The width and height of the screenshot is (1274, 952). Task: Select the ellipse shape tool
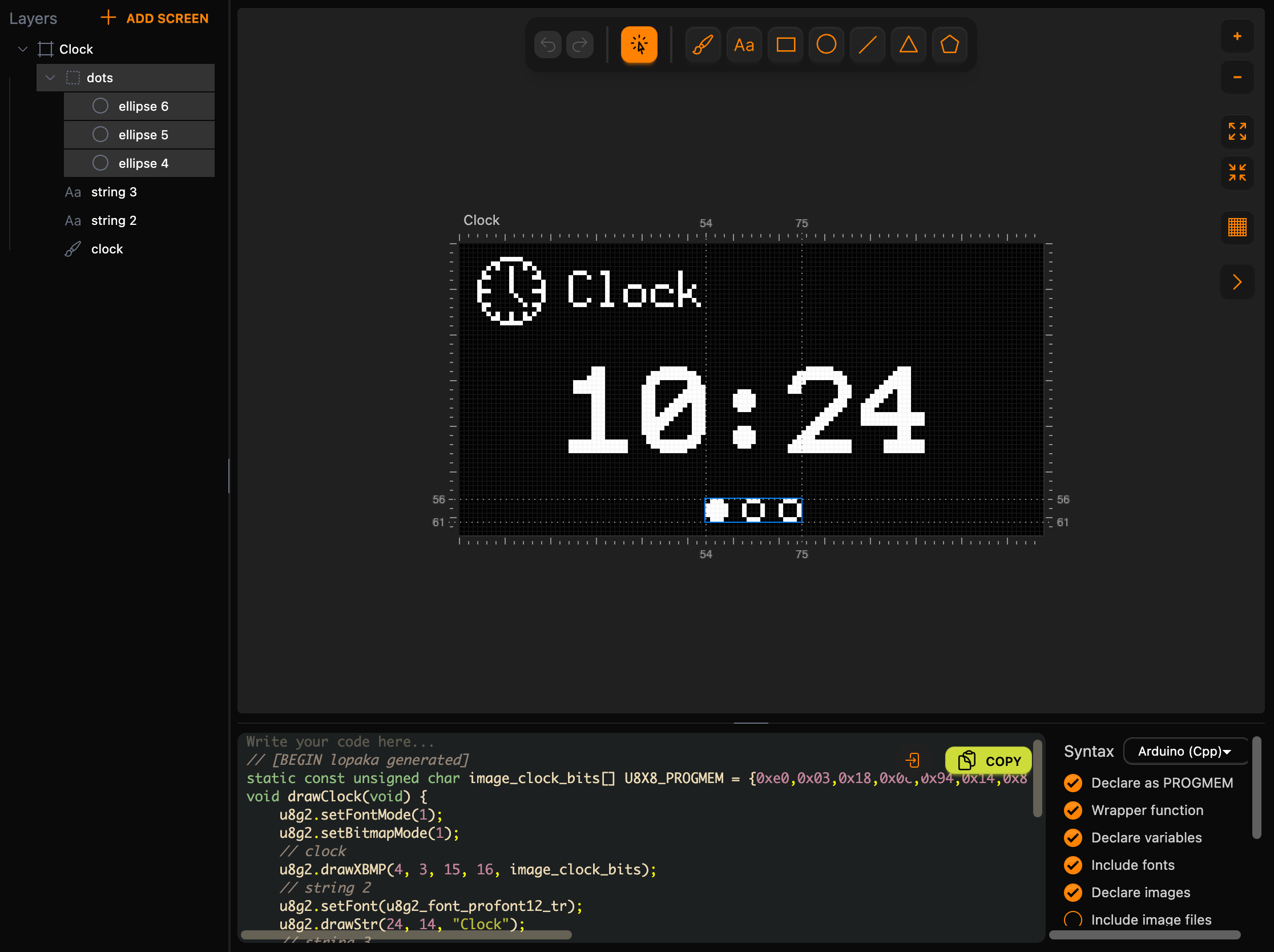pos(826,45)
